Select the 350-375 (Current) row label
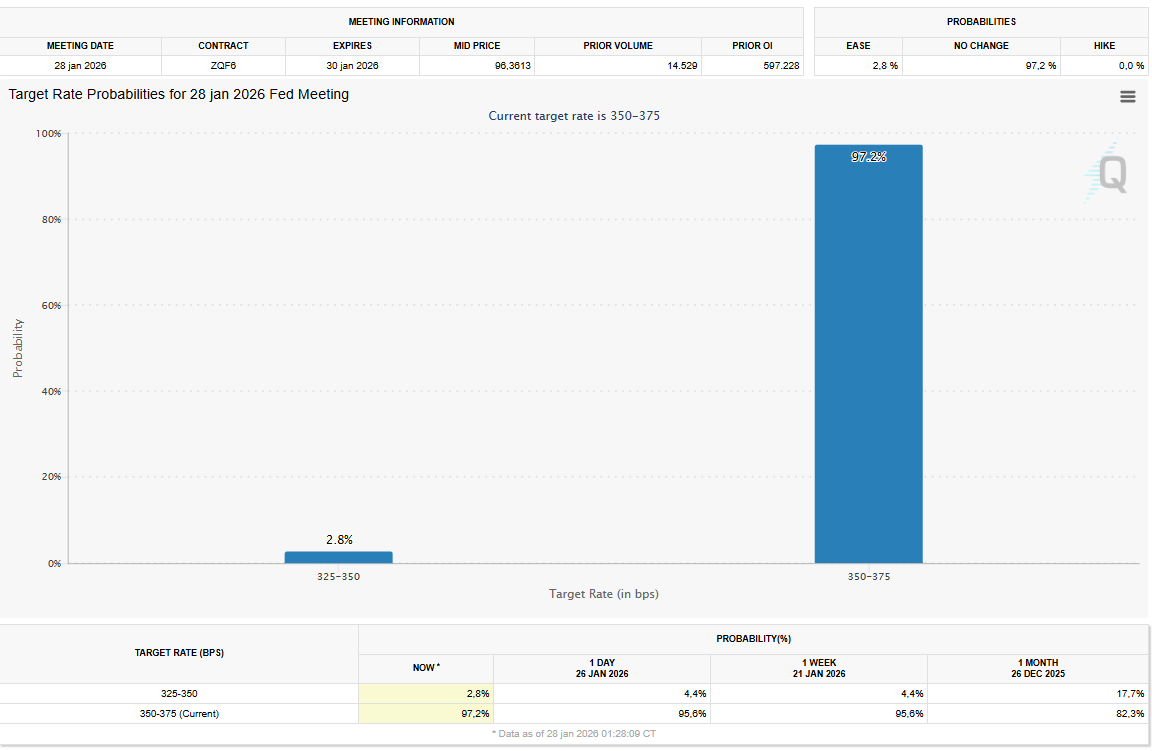1152x751 pixels. tap(179, 714)
